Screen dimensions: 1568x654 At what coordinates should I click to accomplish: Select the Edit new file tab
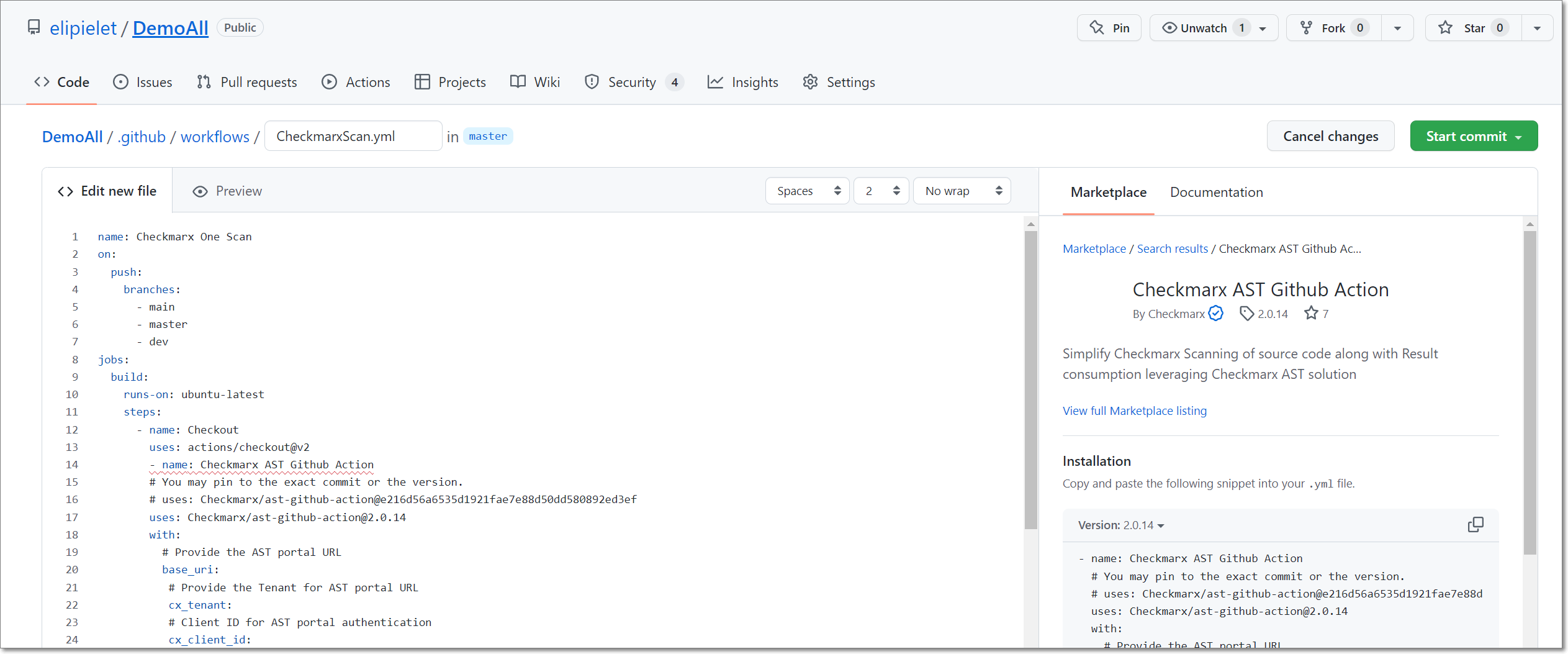point(107,191)
